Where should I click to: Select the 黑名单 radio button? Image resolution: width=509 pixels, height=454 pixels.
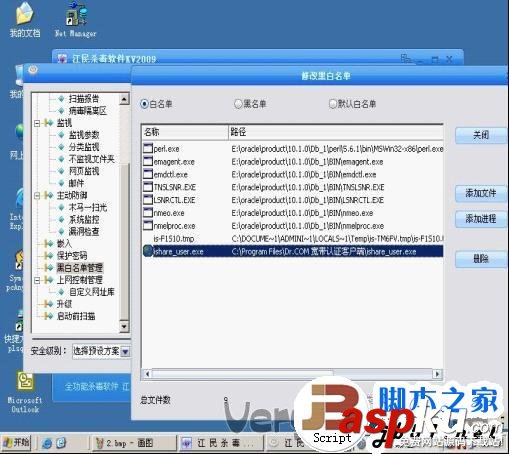238,104
